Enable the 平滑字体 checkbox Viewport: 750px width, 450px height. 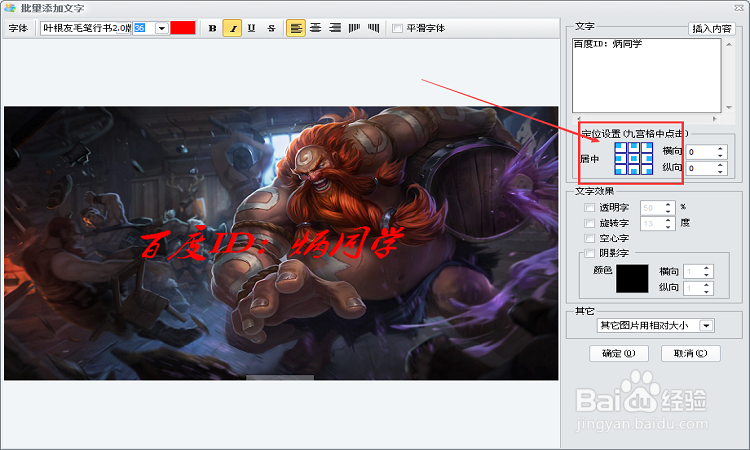click(397, 28)
